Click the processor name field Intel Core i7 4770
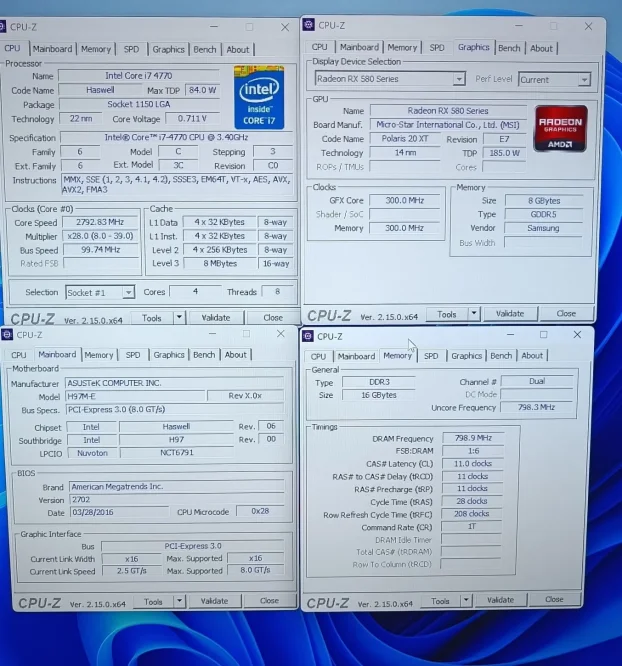 pyautogui.click(x=139, y=76)
